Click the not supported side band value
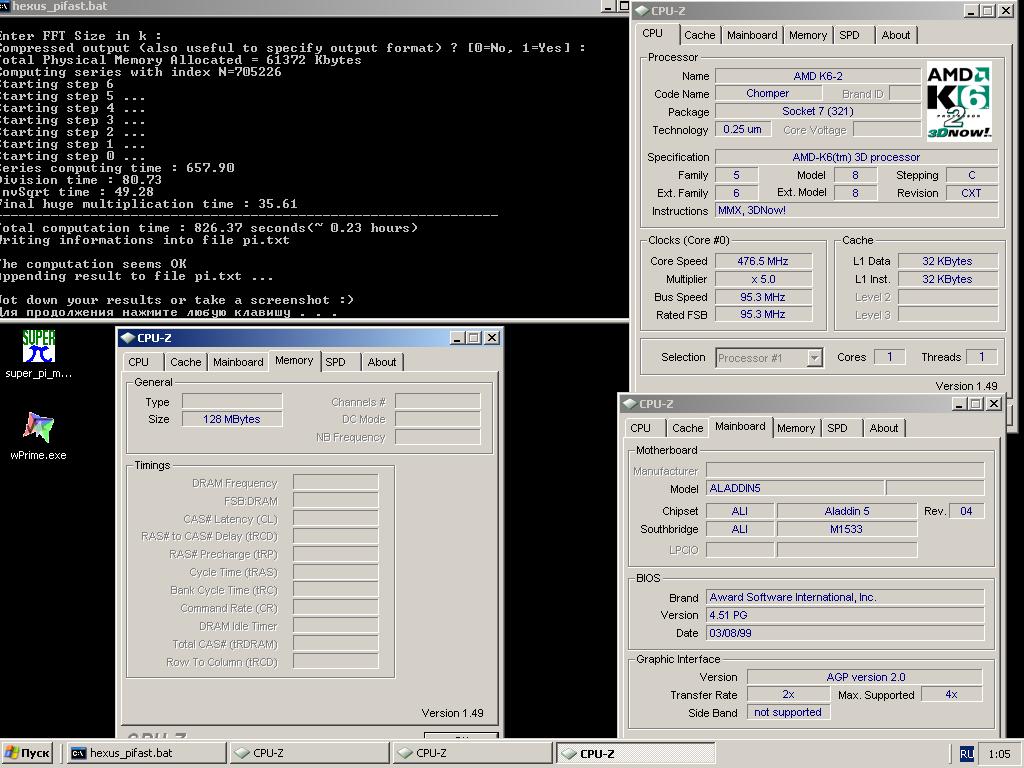1024x768 pixels. pos(788,712)
